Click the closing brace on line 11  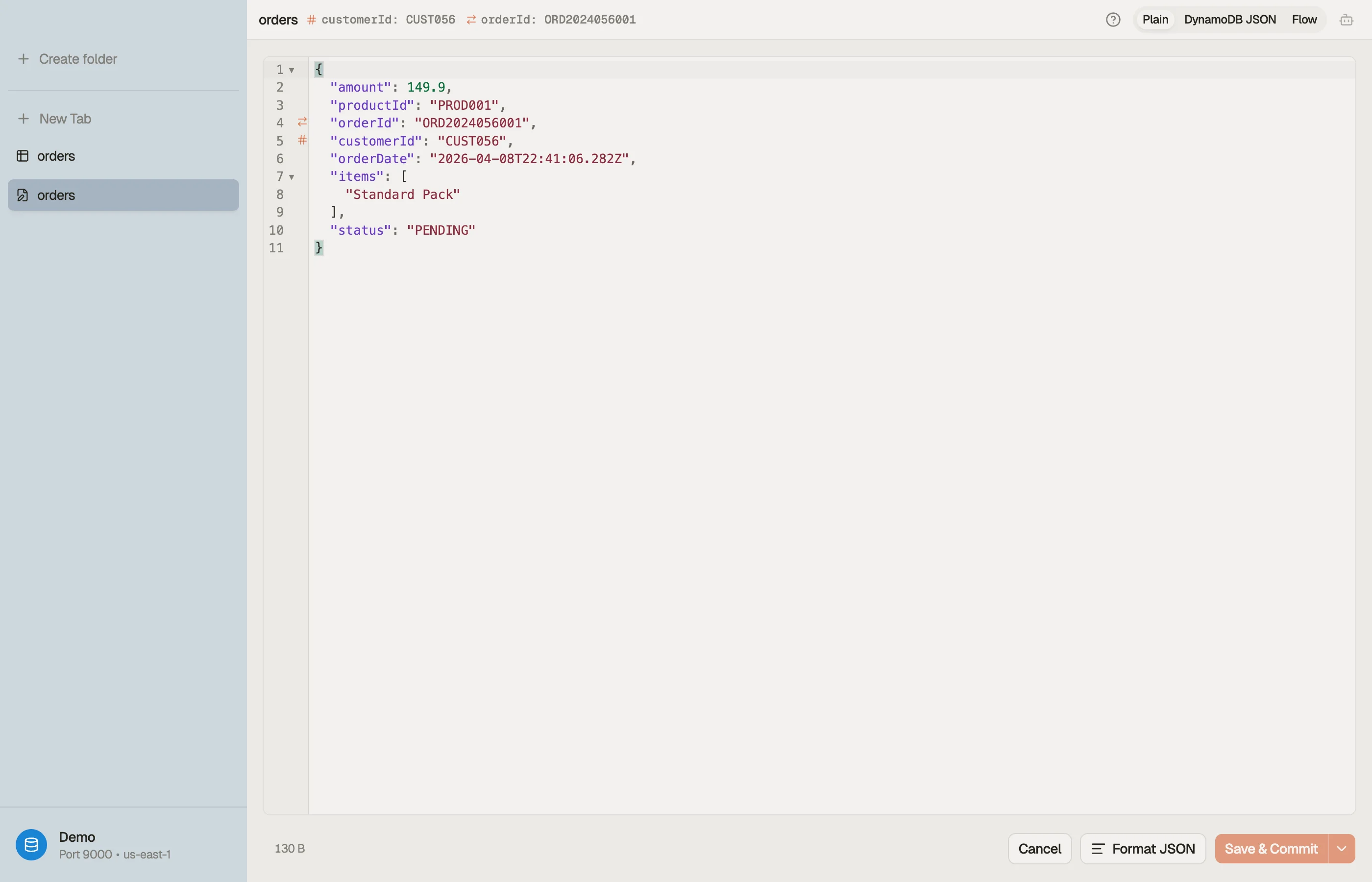(x=319, y=248)
